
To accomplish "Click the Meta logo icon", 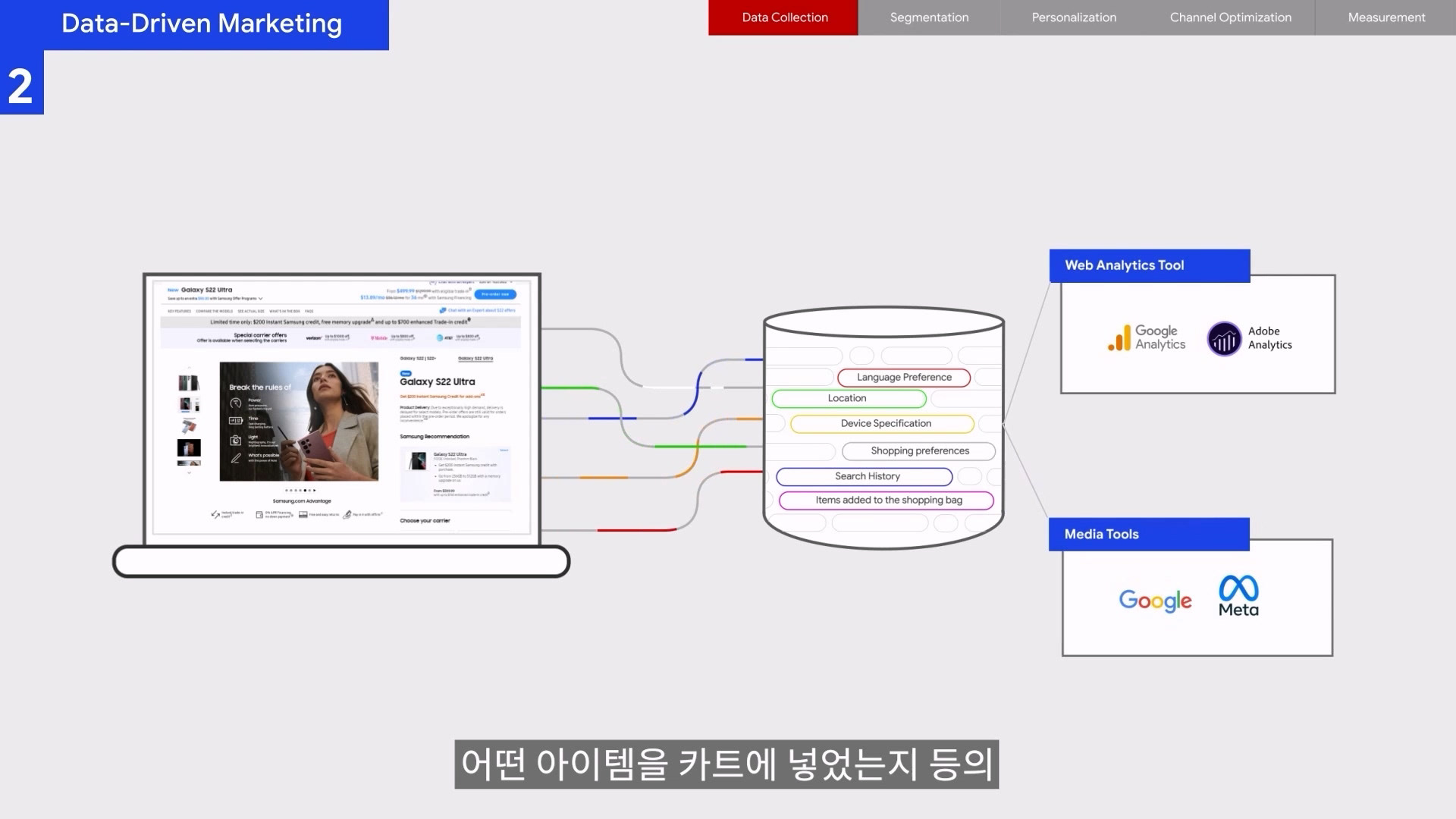I will (x=1238, y=588).
